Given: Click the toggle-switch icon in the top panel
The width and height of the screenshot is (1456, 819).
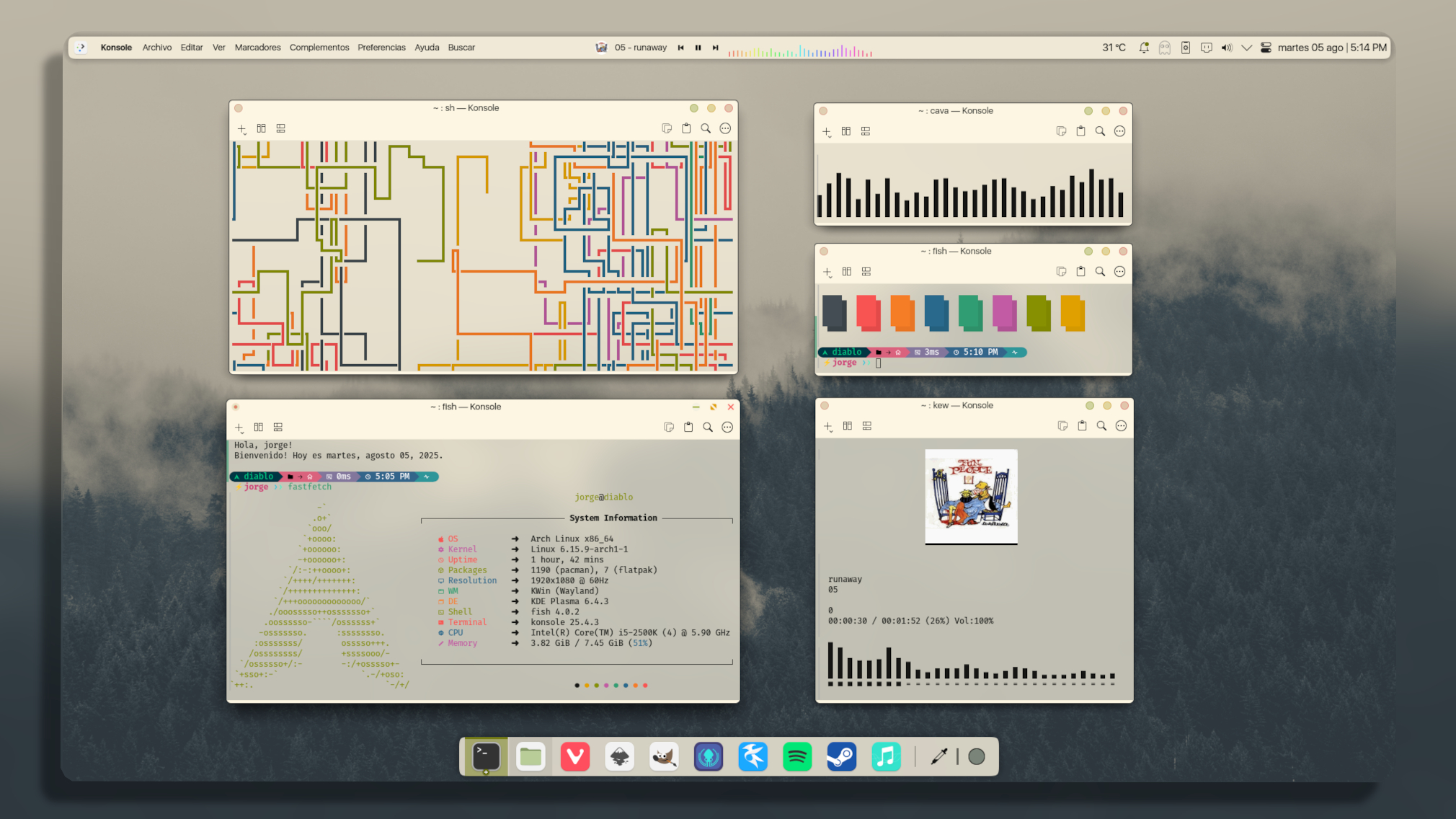Looking at the screenshot, I should click(1266, 48).
